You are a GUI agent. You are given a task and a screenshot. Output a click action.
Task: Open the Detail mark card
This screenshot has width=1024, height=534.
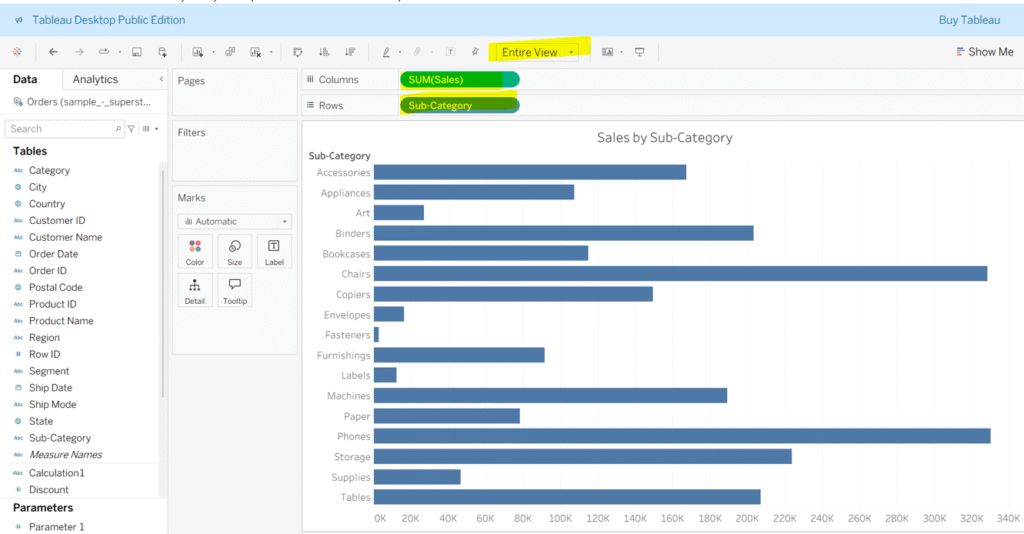(195, 290)
